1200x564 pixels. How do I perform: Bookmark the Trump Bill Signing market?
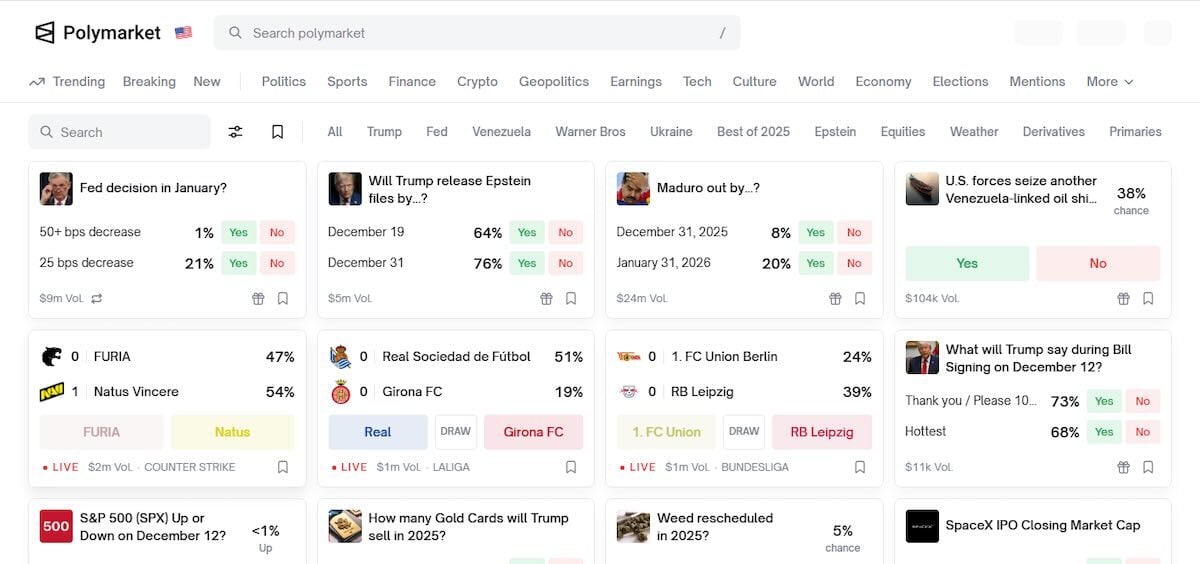1148,467
